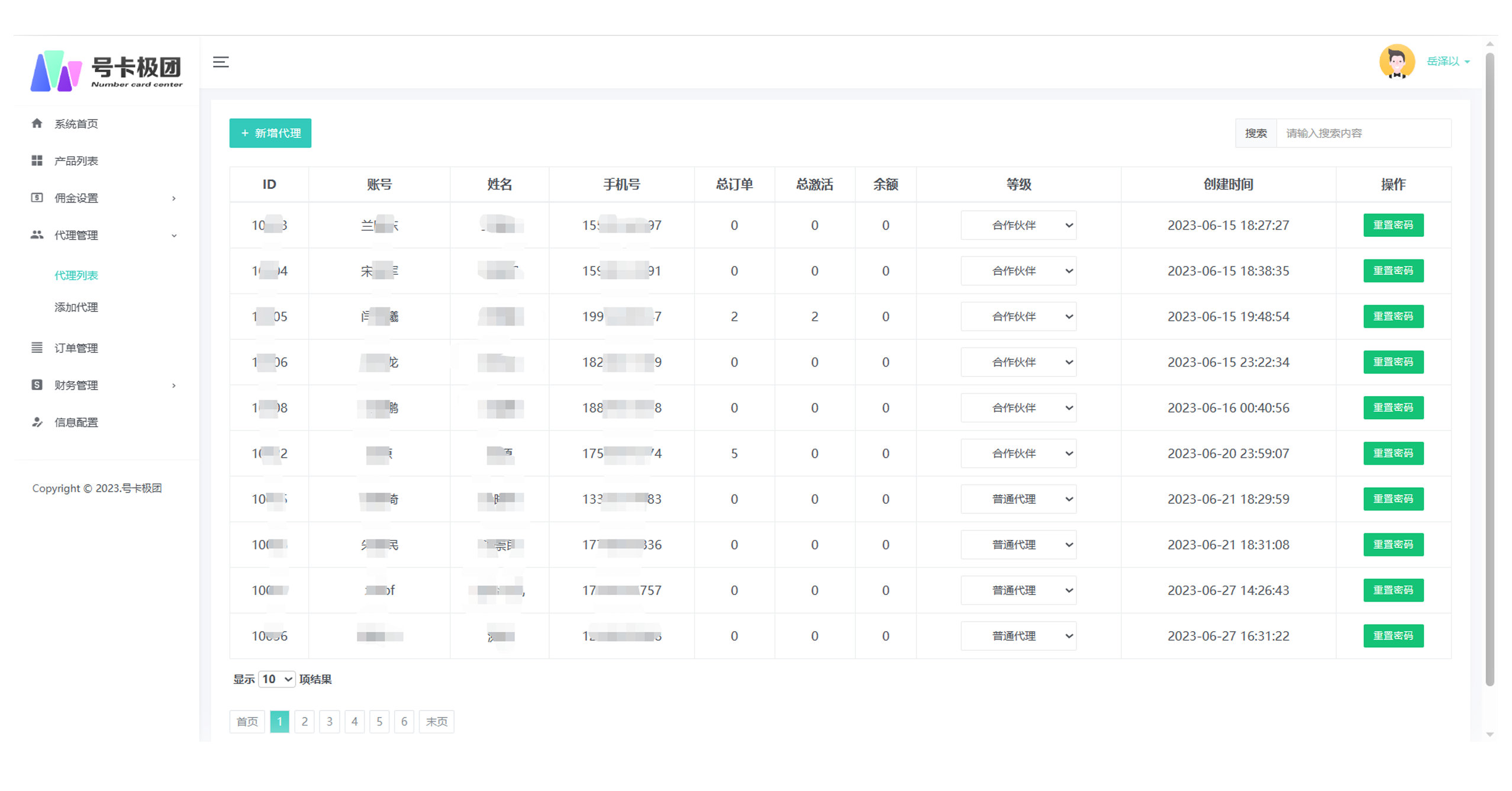Image resolution: width=1512 pixels, height=791 pixels.
Task: Click 重置密码 for 2023-06-27 16:31:22 row
Action: tap(1393, 636)
